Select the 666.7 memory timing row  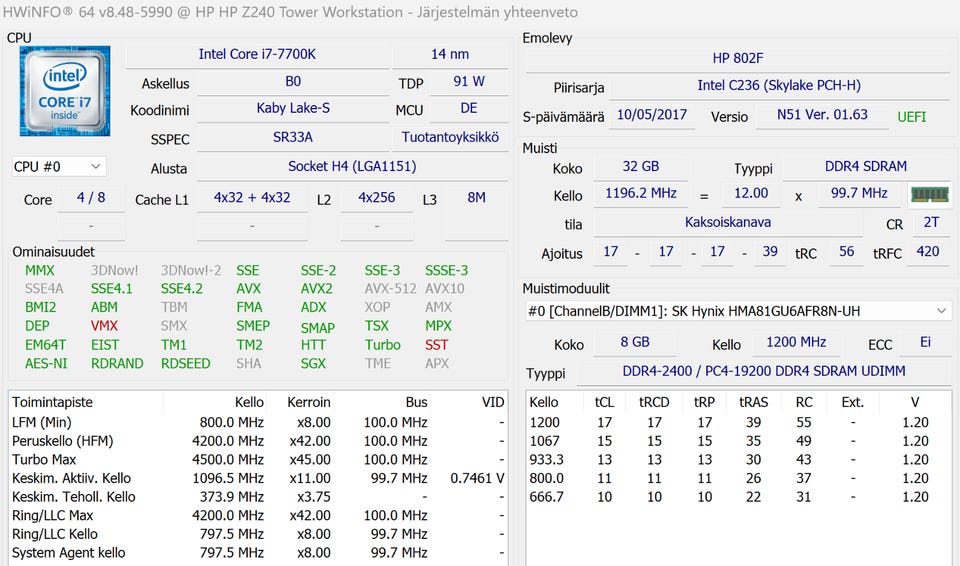(x=738, y=497)
